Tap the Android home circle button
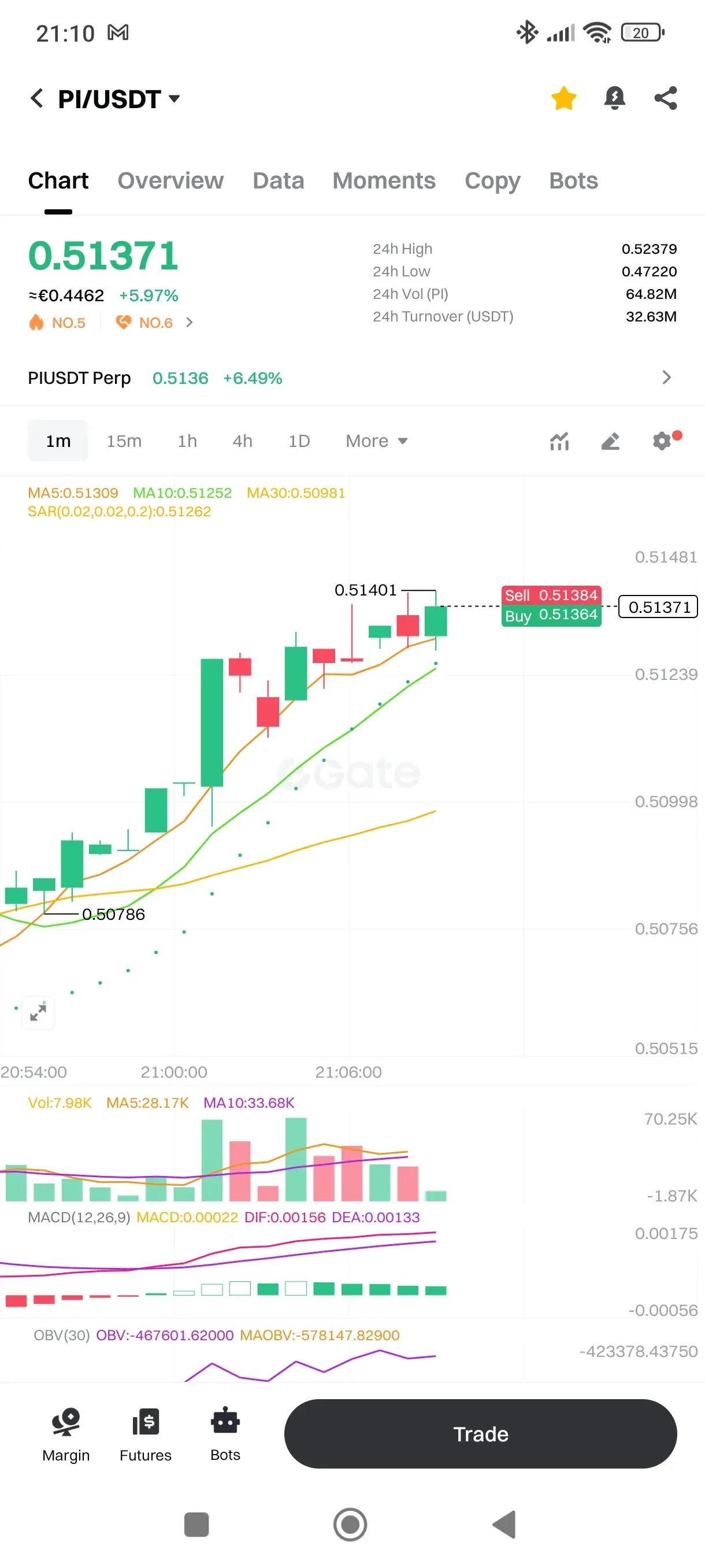Image resolution: width=705 pixels, height=1568 pixels. pyautogui.click(x=350, y=1524)
